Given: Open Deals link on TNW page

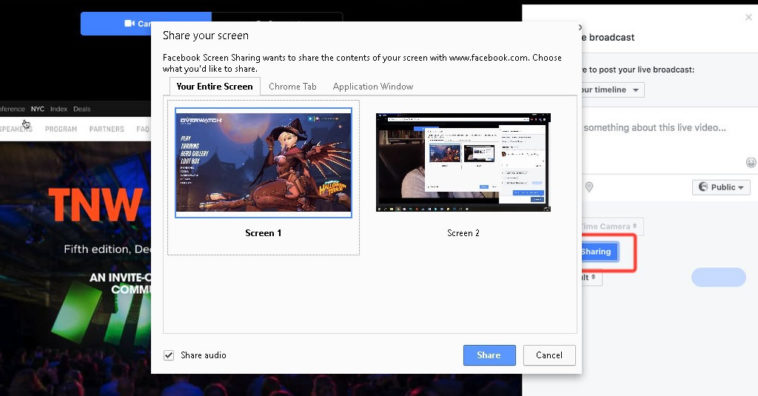Looking at the screenshot, I should pos(82,109).
